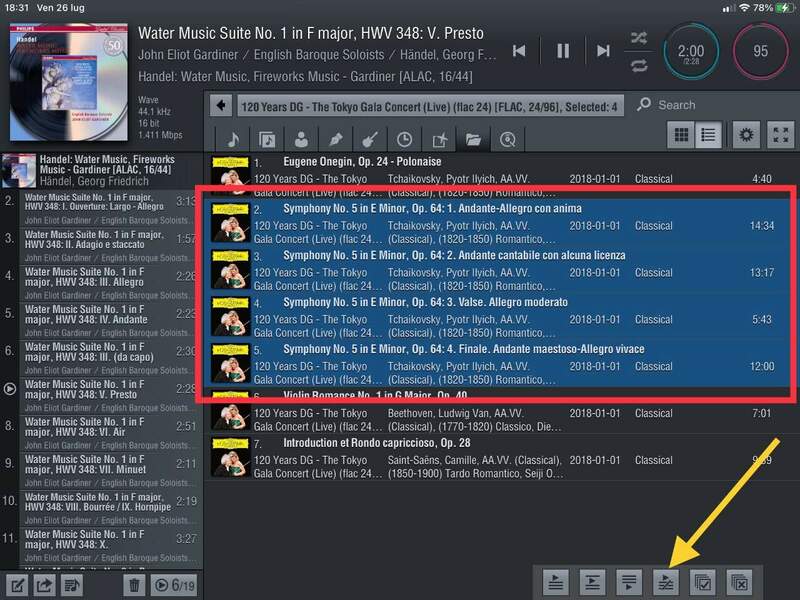The image size is (800, 600).
Task: Delete queue items with the trash icon
Action: click(x=133, y=585)
